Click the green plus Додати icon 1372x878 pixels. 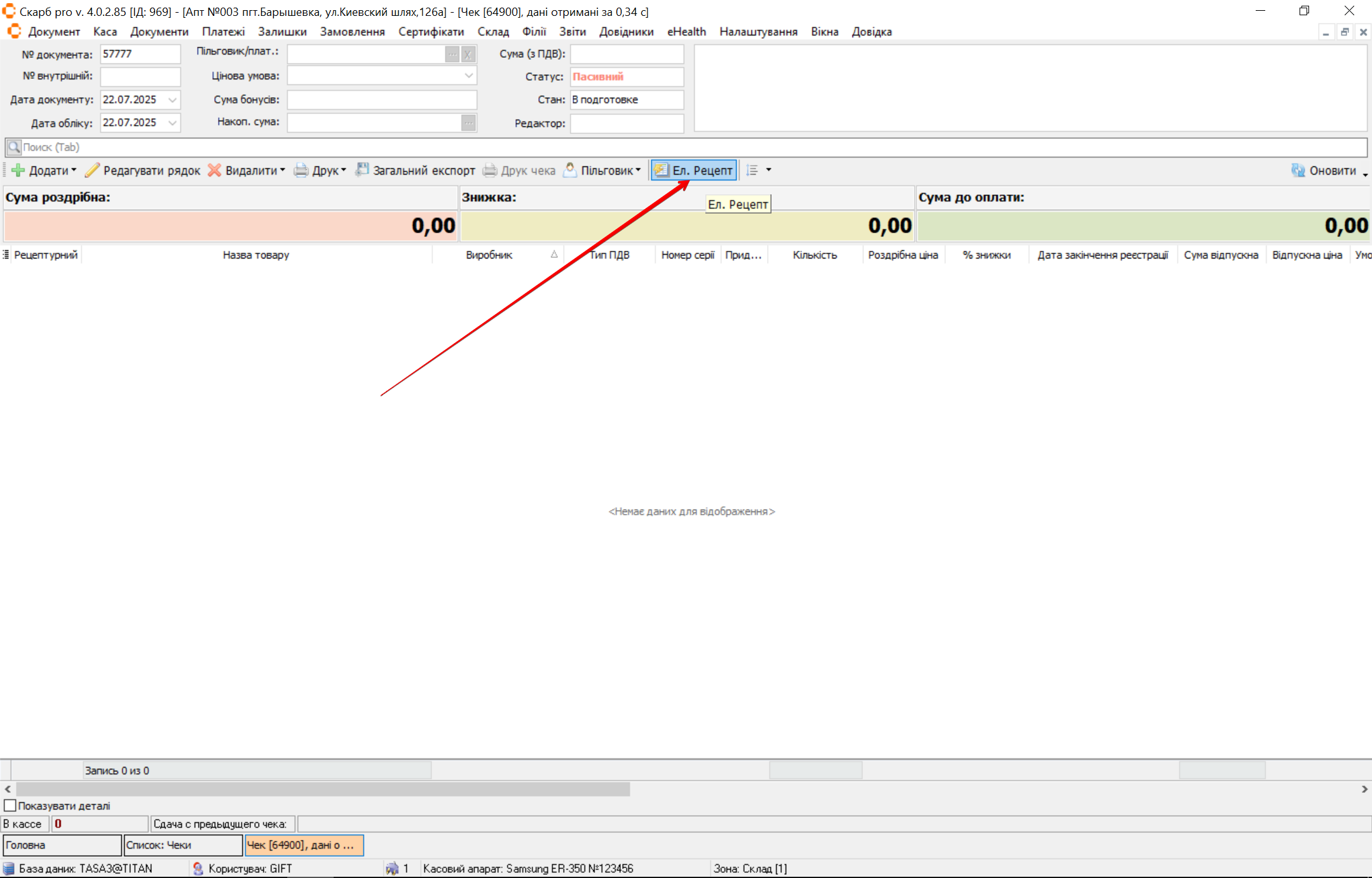(x=18, y=170)
